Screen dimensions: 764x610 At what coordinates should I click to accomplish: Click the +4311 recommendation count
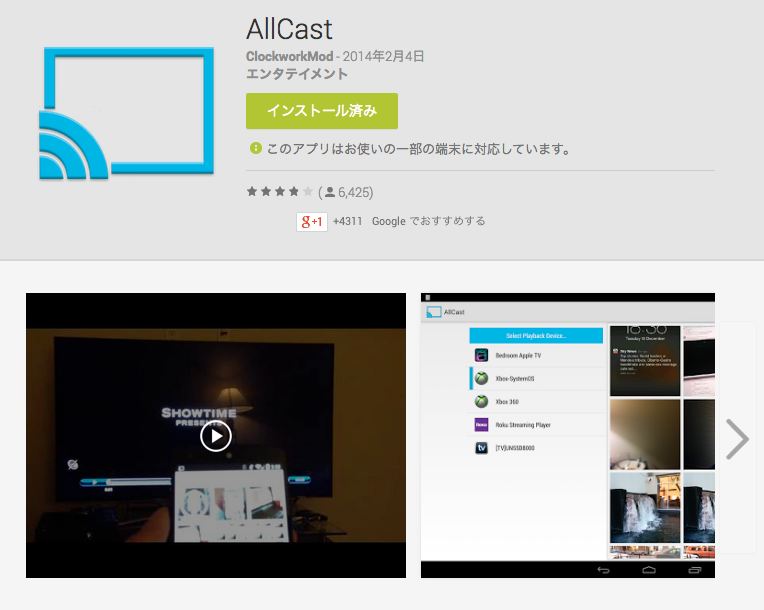point(347,221)
